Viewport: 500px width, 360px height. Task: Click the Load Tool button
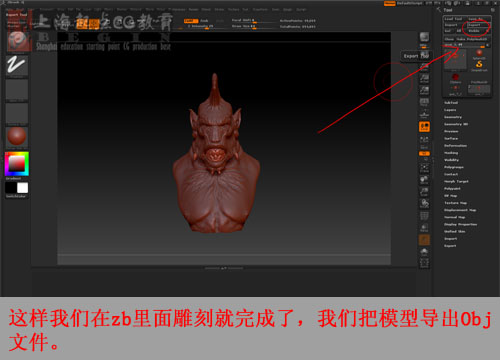[x=454, y=19]
